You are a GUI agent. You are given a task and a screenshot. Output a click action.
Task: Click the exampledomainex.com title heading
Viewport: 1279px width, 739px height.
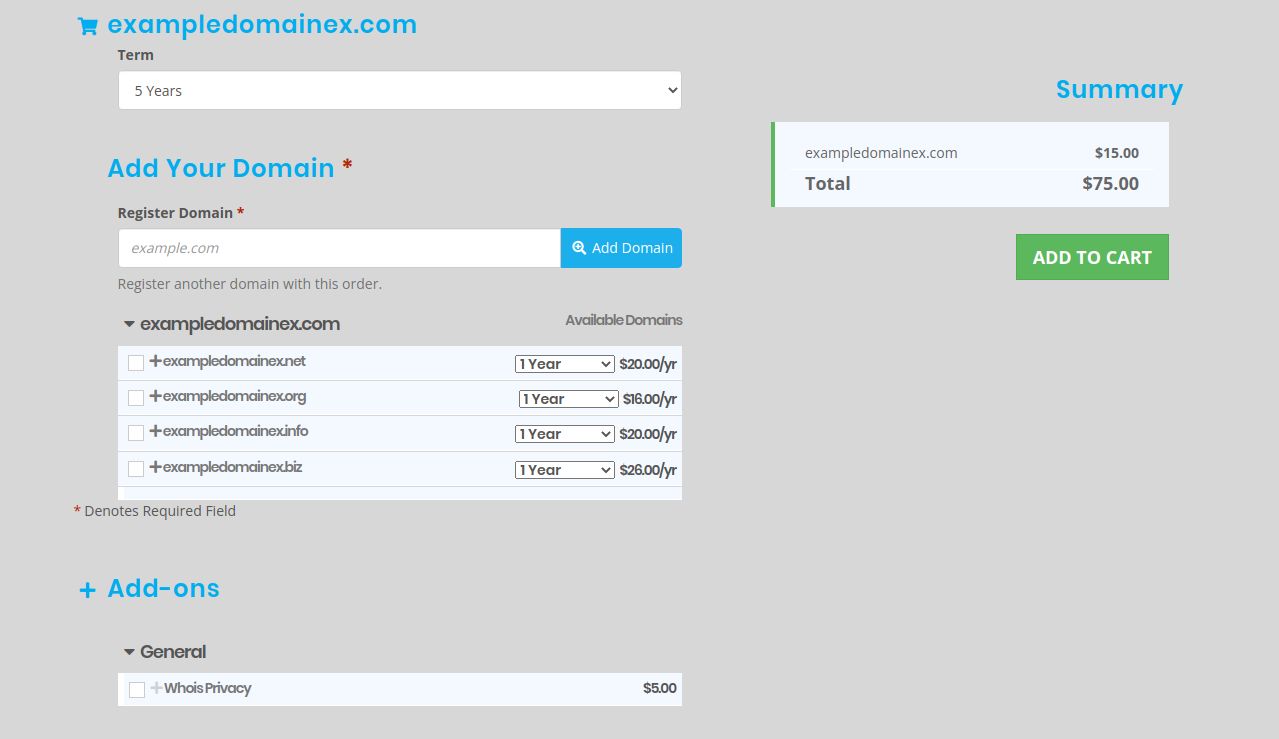tap(262, 25)
